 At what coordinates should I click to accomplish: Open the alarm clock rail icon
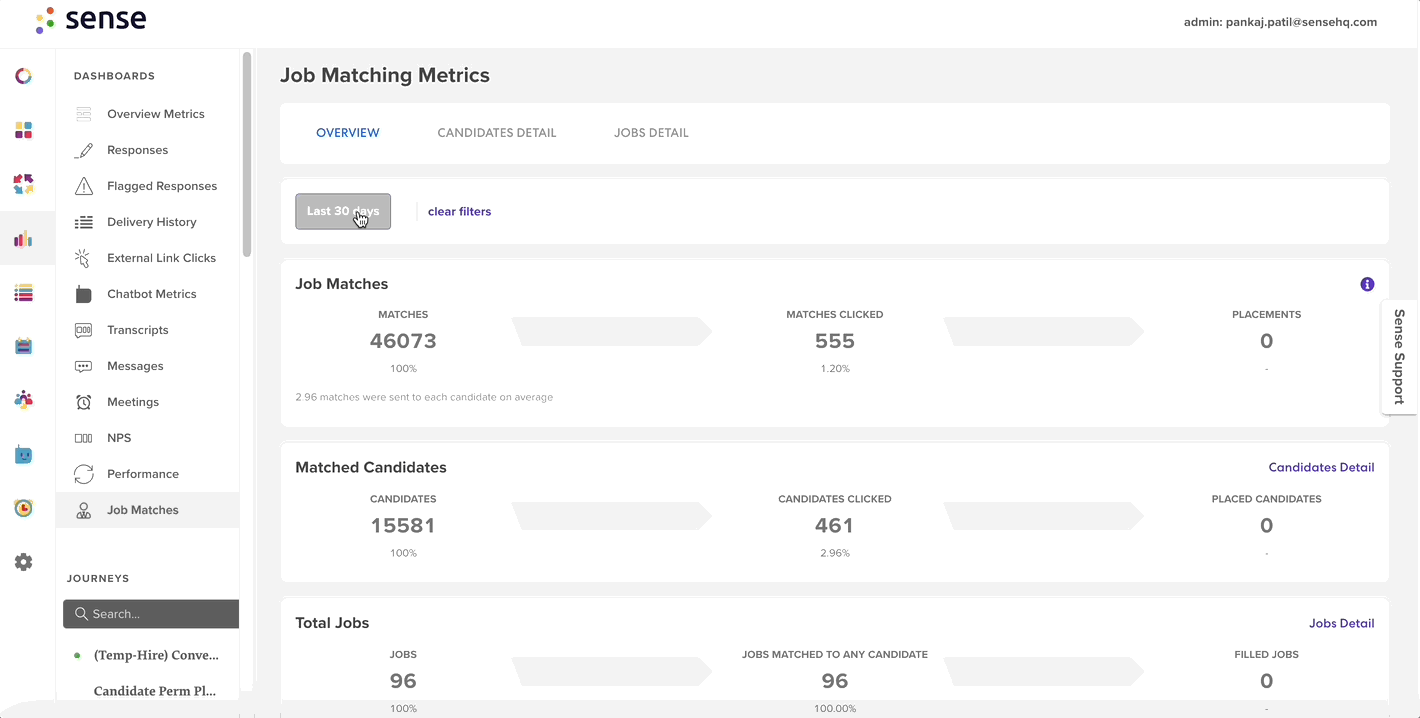click(24, 508)
